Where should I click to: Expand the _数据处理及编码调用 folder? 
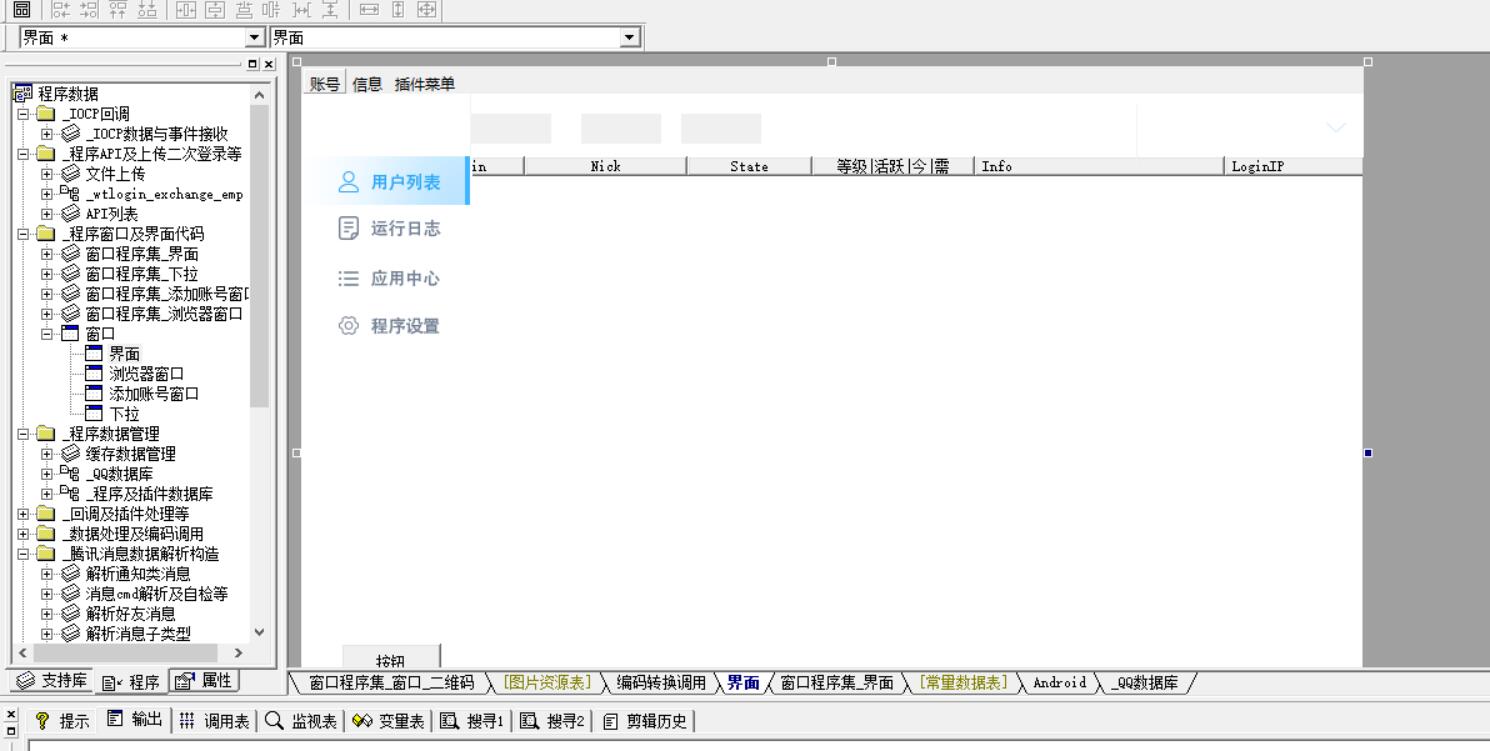[x=23, y=534]
